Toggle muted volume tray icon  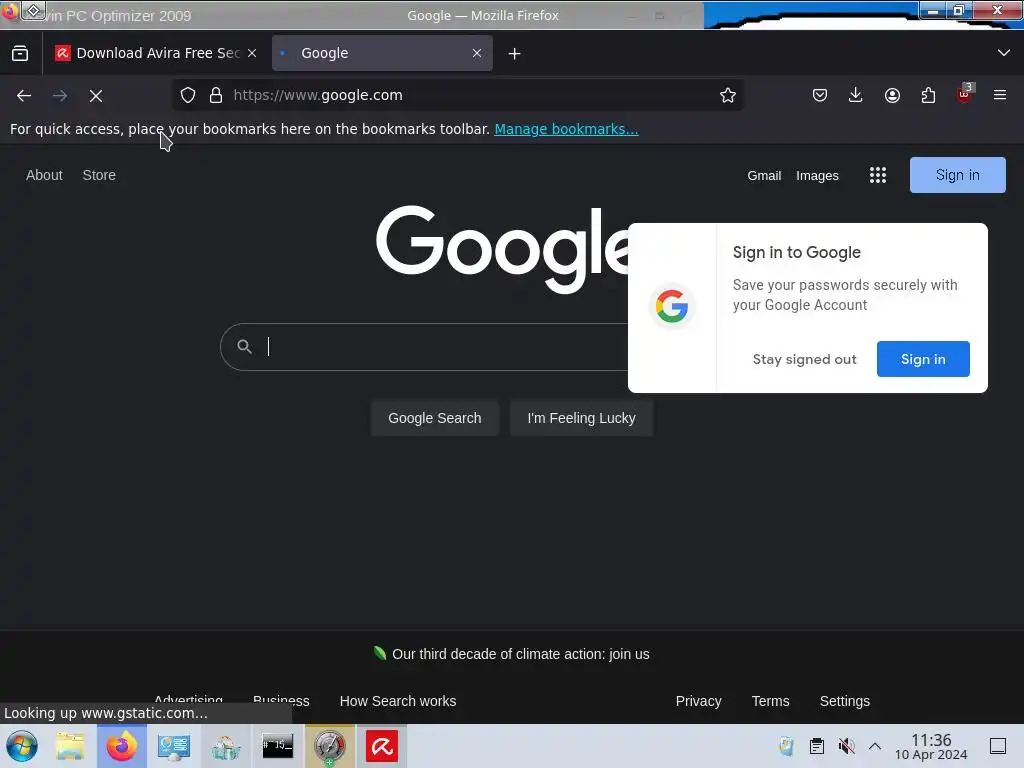point(846,746)
